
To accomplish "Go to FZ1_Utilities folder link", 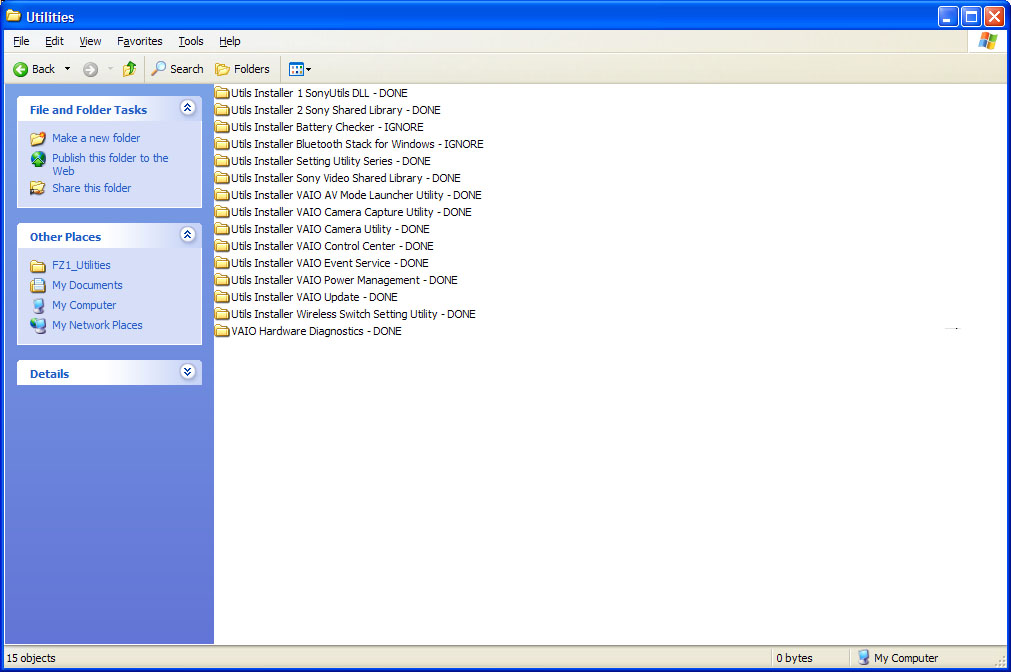I will (81, 265).
